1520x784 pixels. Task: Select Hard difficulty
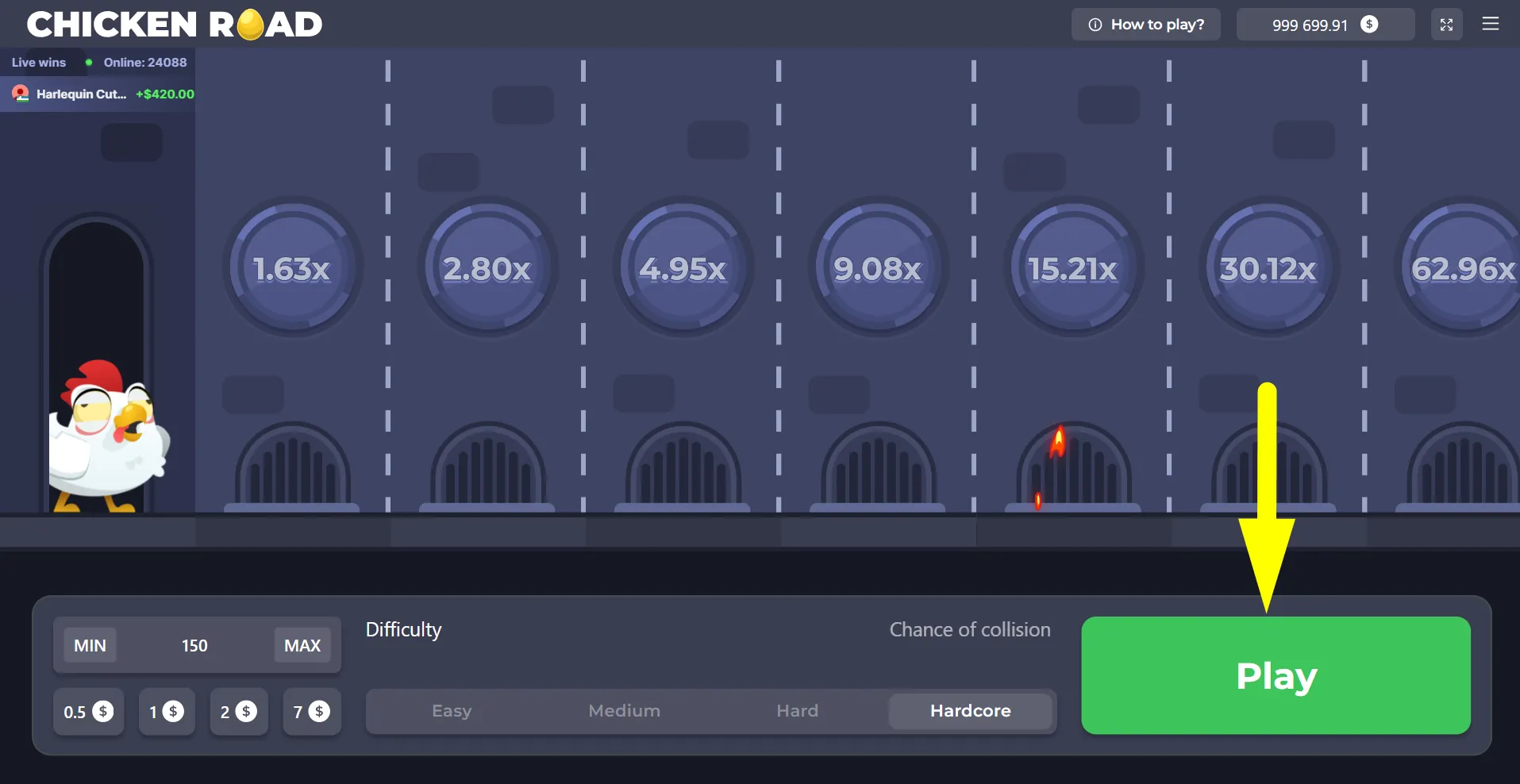pyautogui.click(x=798, y=711)
